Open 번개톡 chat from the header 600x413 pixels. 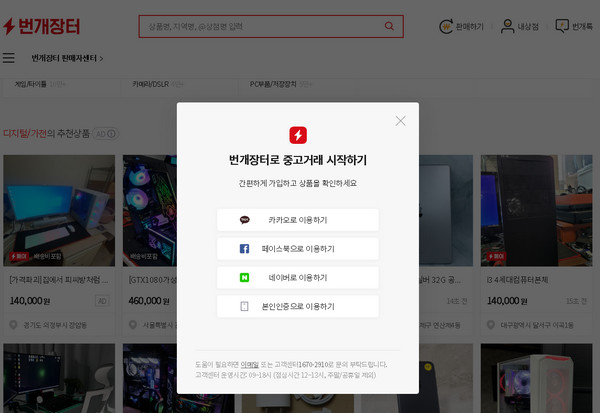[574, 26]
